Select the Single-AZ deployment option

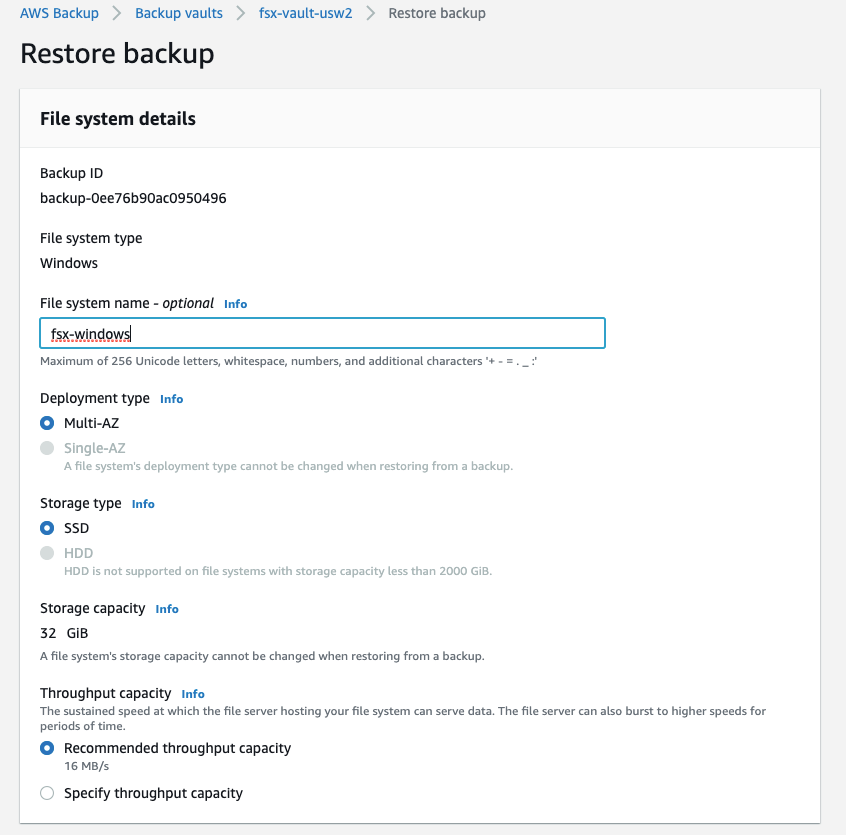point(47,447)
